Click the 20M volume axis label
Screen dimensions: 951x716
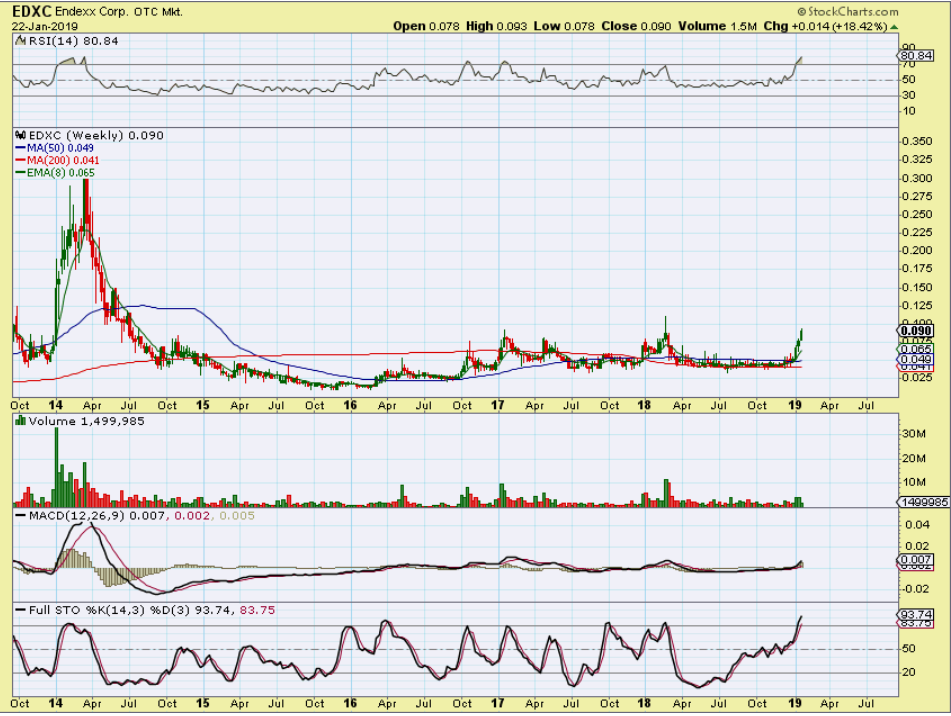point(913,458)
